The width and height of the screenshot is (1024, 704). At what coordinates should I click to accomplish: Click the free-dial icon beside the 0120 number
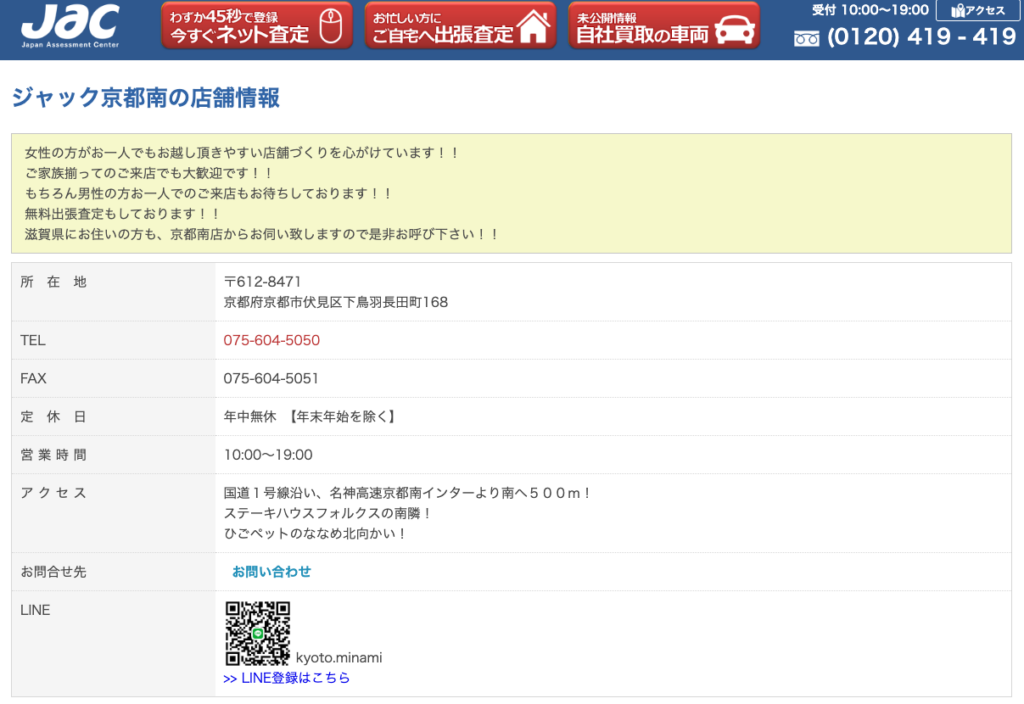[806, 38]
